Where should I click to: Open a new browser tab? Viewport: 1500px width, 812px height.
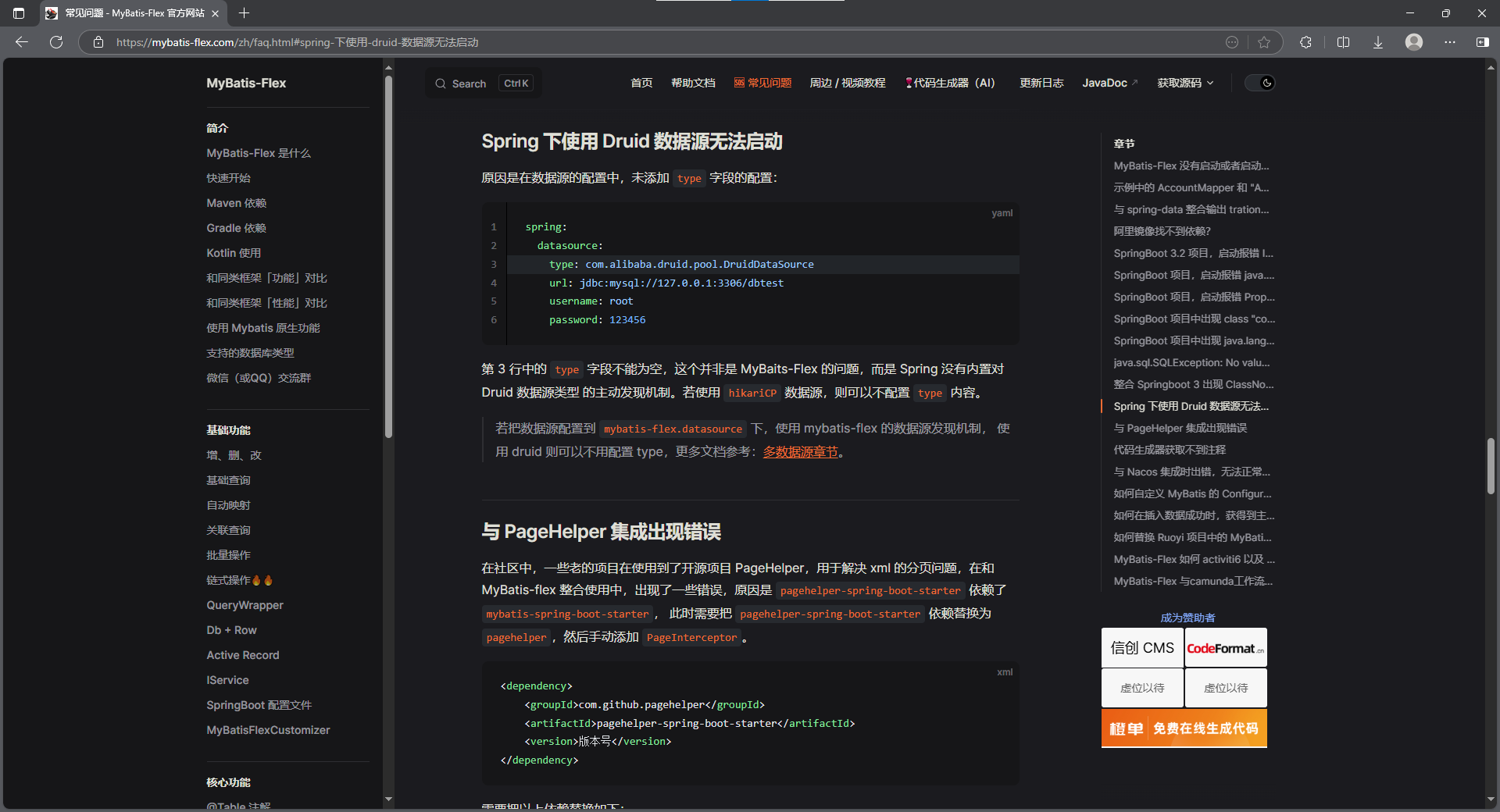tap(244, 13)
